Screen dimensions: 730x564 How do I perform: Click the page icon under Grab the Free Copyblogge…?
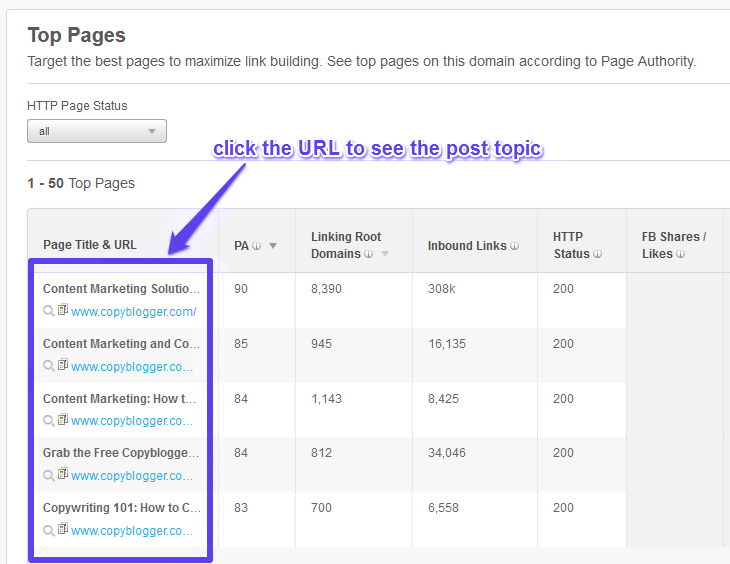click(63, 474)
